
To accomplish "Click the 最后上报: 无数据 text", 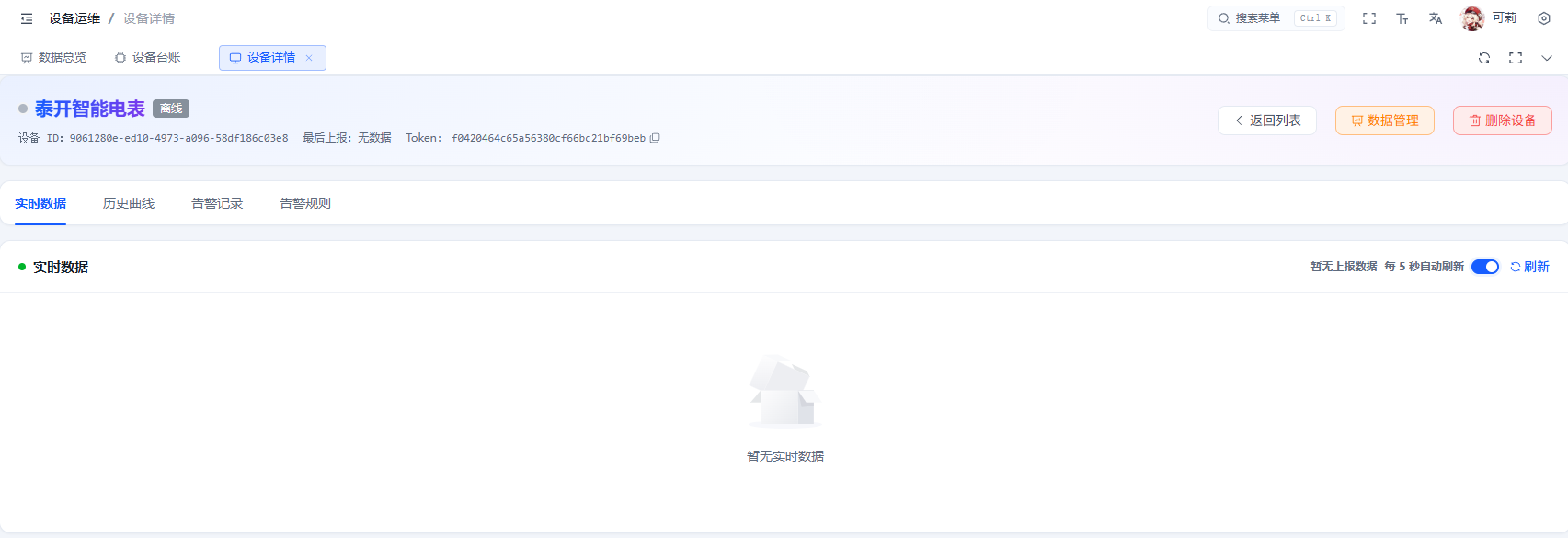I will tap(347, 138).
